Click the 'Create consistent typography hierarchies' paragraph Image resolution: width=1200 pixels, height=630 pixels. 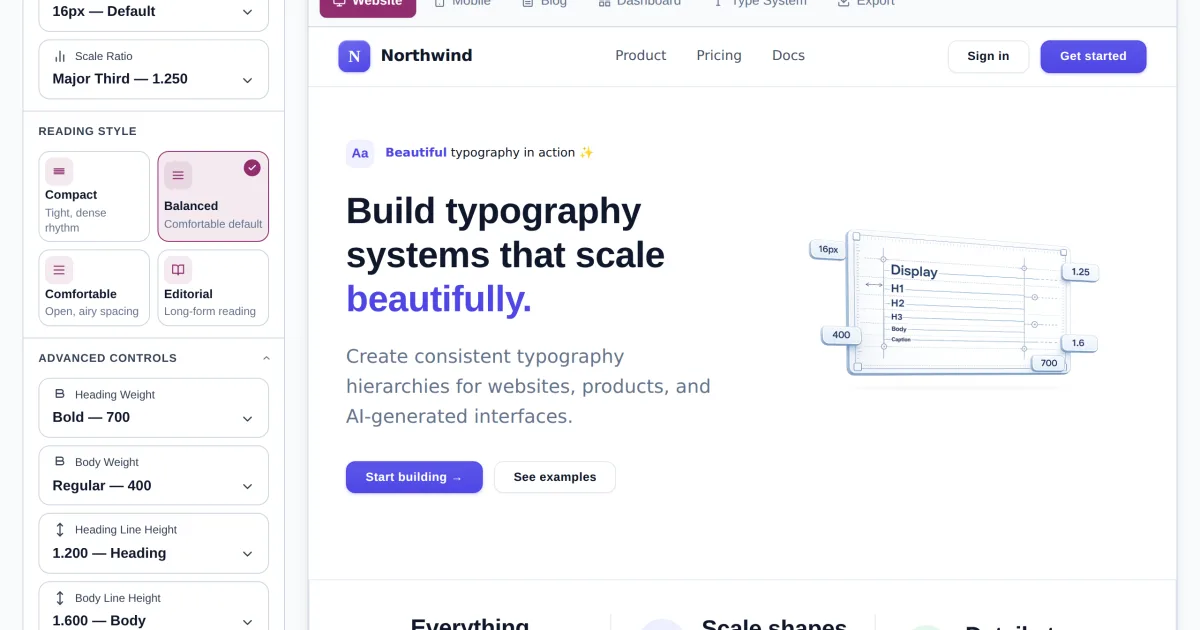(x=528, y=386)
